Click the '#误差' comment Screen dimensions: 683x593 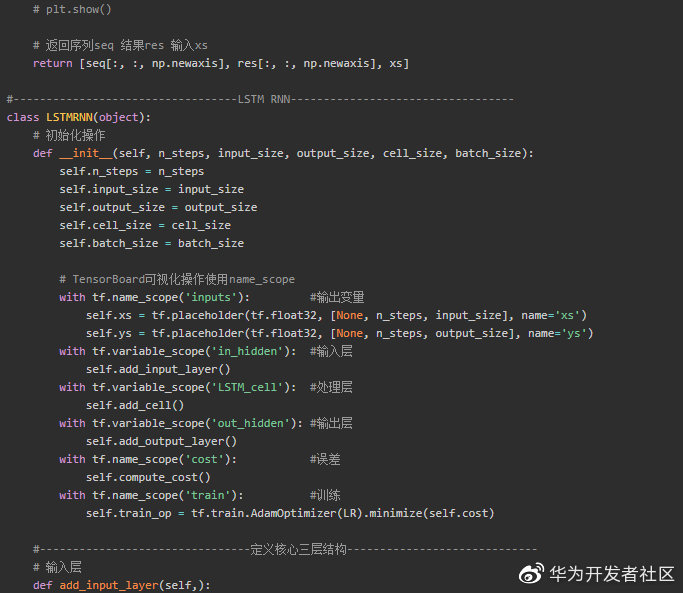(x=325, y=460)
